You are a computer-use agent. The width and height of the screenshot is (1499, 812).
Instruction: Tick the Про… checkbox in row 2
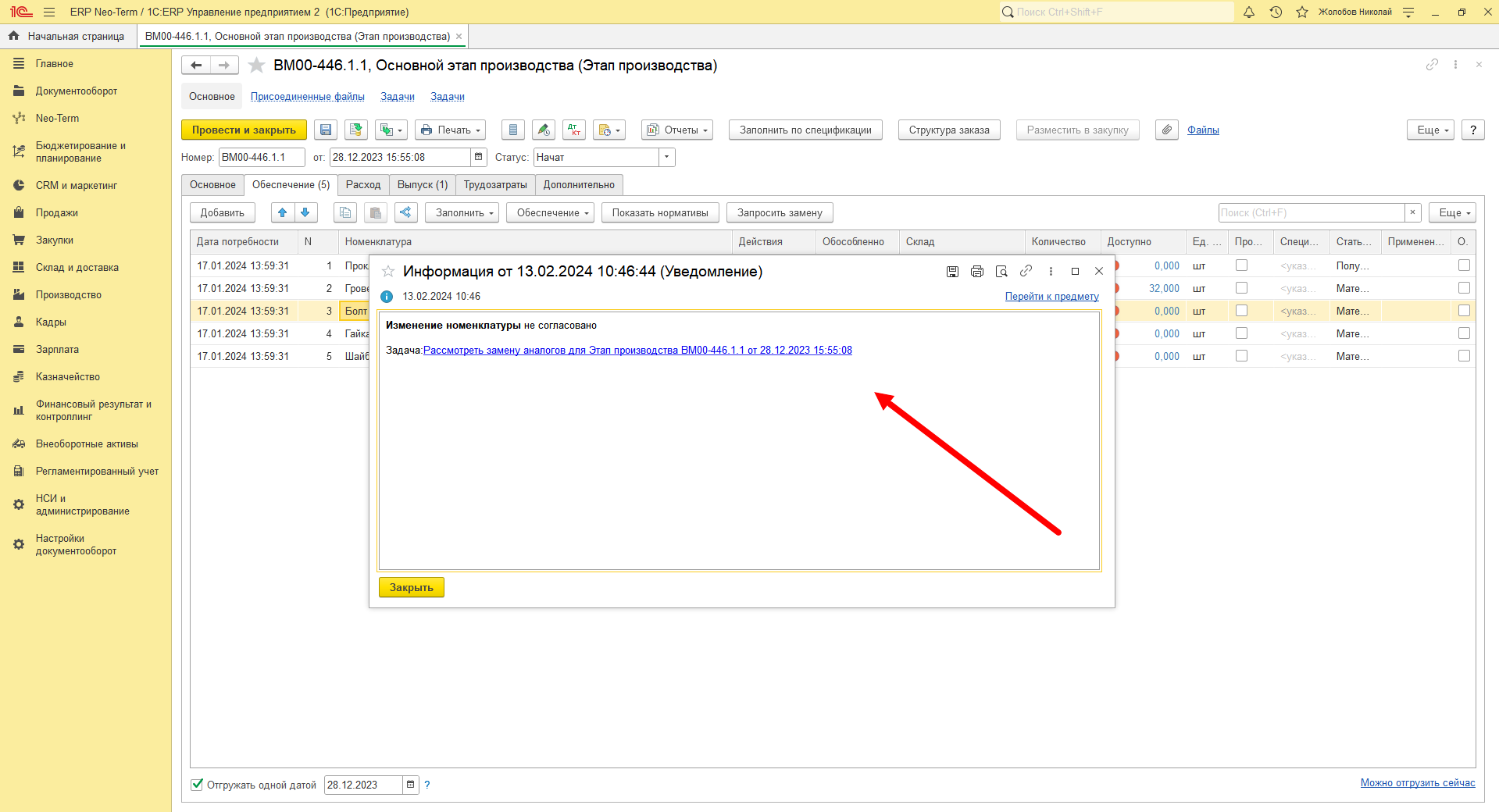pyautogui.click(x=1241, y=288)
